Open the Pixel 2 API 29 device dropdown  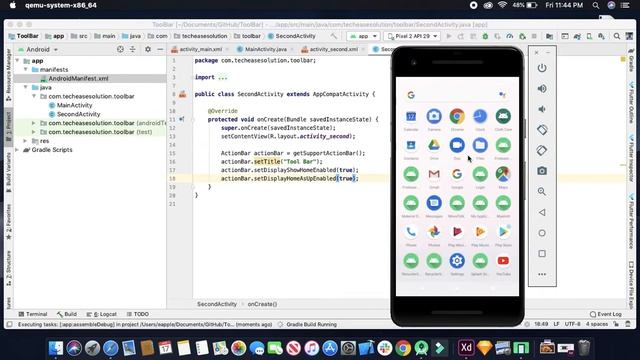(412, 36)
